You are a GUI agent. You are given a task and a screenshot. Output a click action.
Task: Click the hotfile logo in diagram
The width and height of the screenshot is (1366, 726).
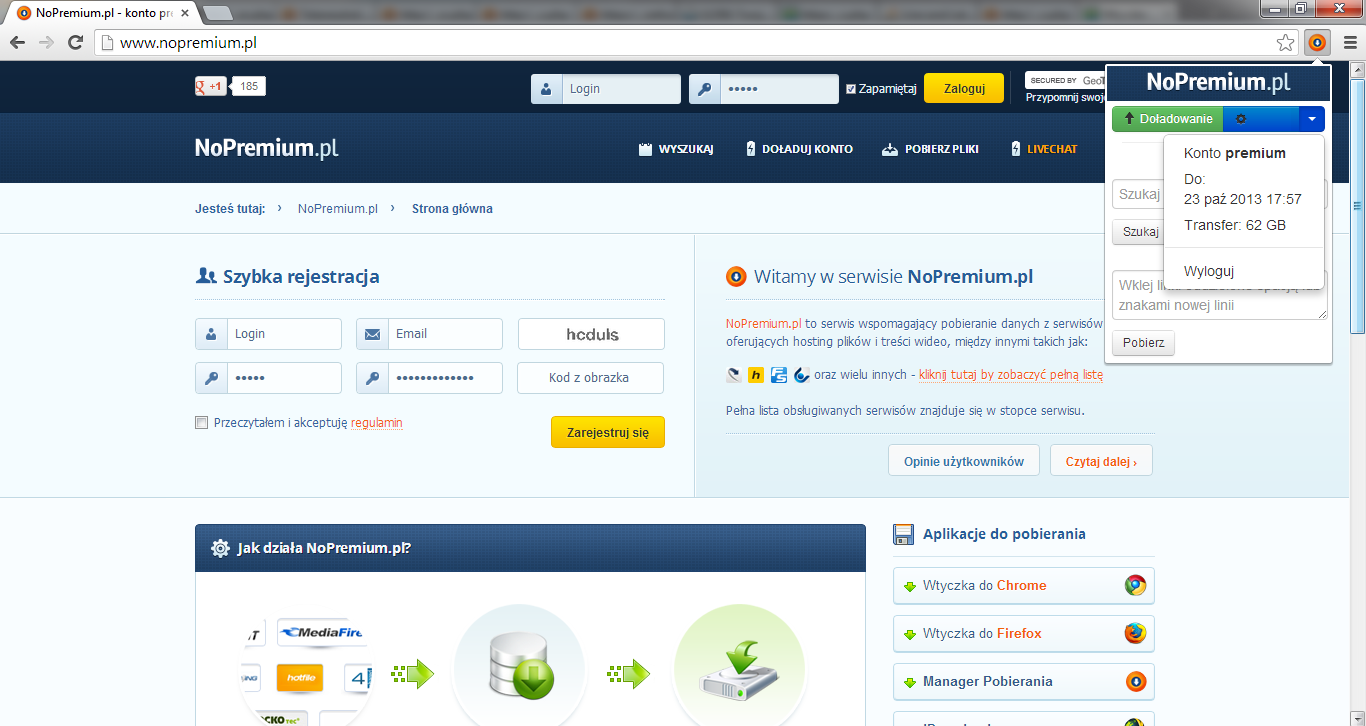click(300, 678)
